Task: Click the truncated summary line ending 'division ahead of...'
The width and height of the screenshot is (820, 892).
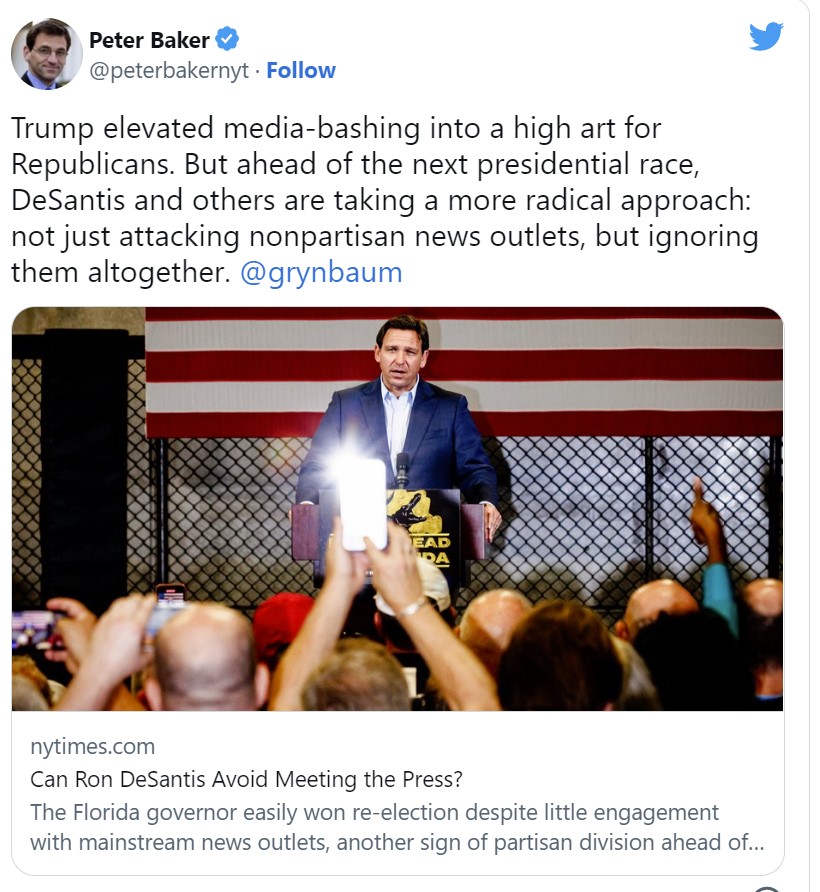Action: coord(397,843)
